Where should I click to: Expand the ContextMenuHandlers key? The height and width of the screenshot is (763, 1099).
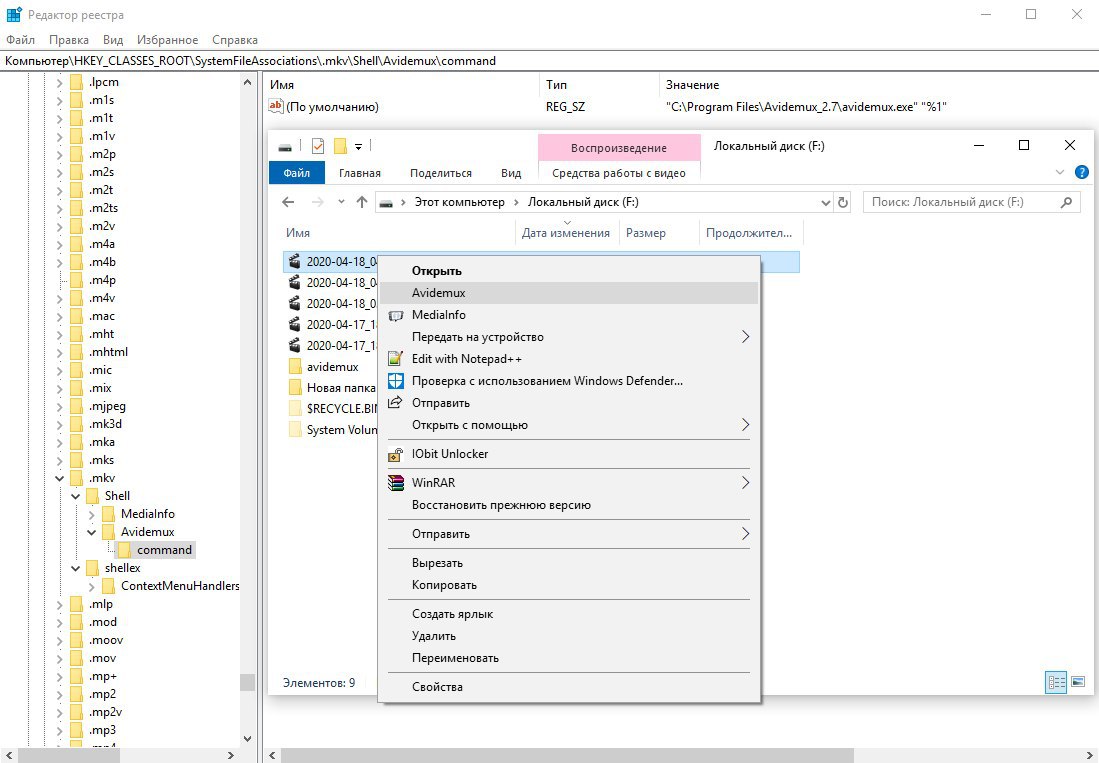tap(92, 586)
